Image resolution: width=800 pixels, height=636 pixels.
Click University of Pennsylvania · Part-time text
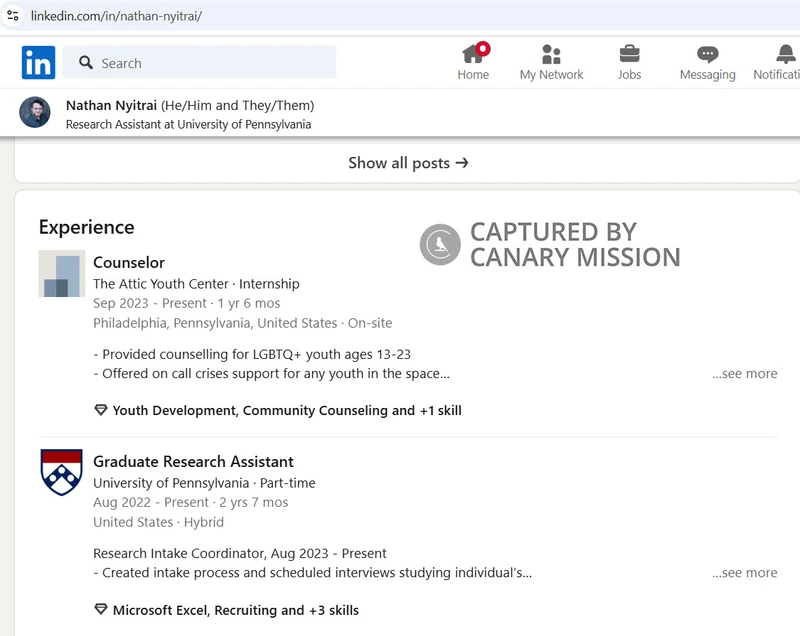[204, 483]
